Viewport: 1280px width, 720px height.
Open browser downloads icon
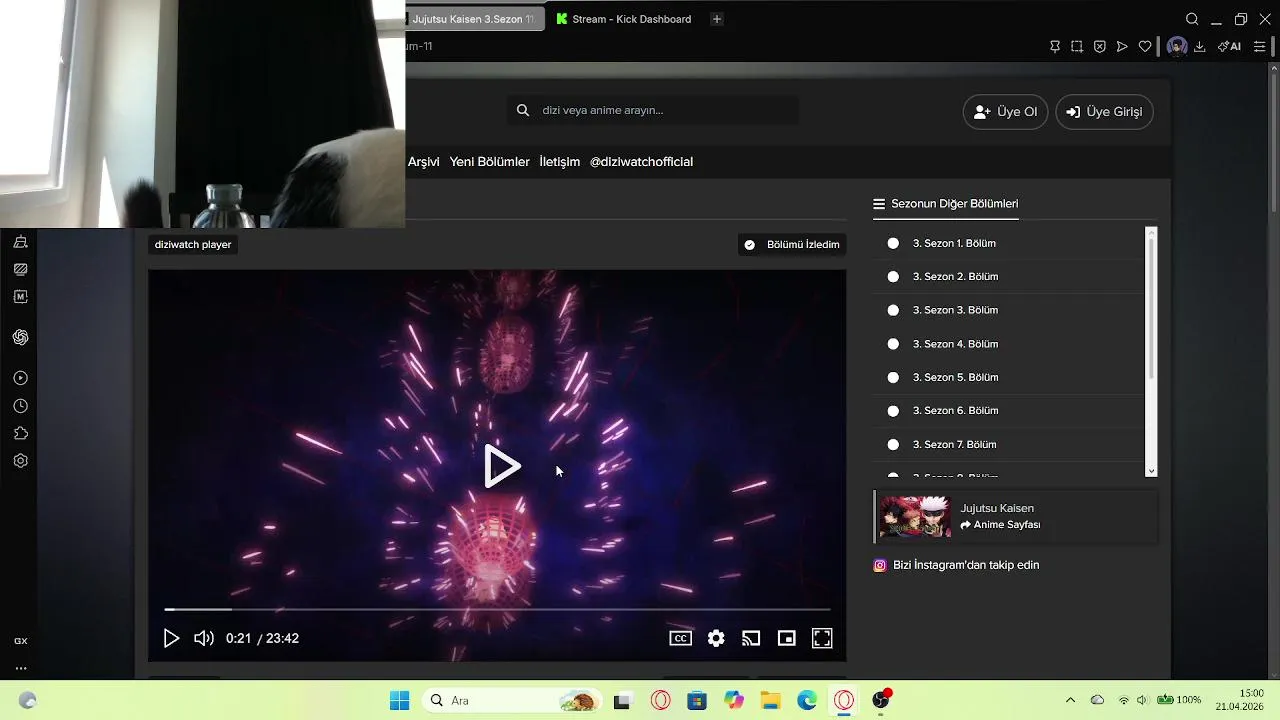pos(1199,46)
